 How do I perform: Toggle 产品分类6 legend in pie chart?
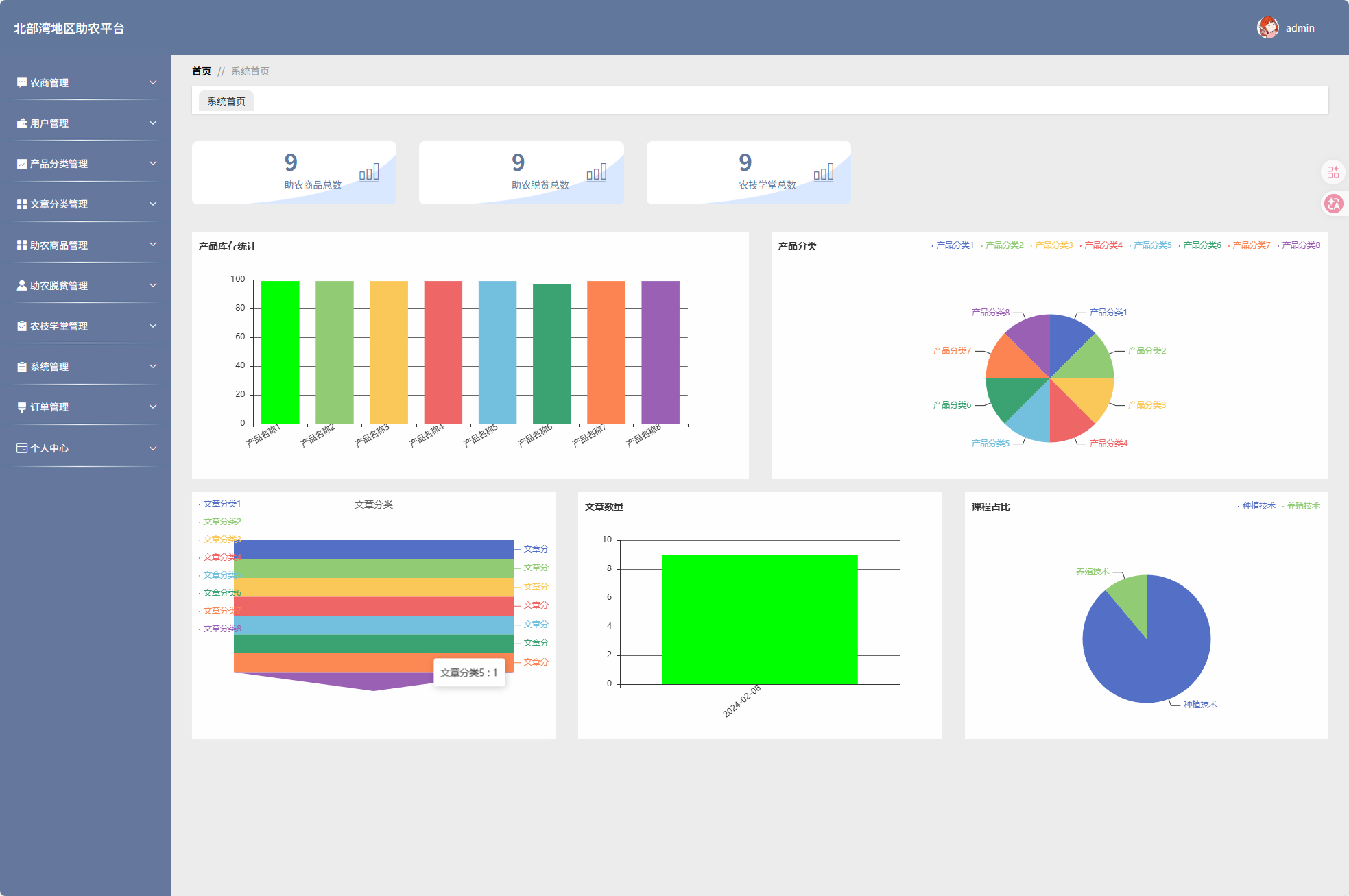(1199, 245)
